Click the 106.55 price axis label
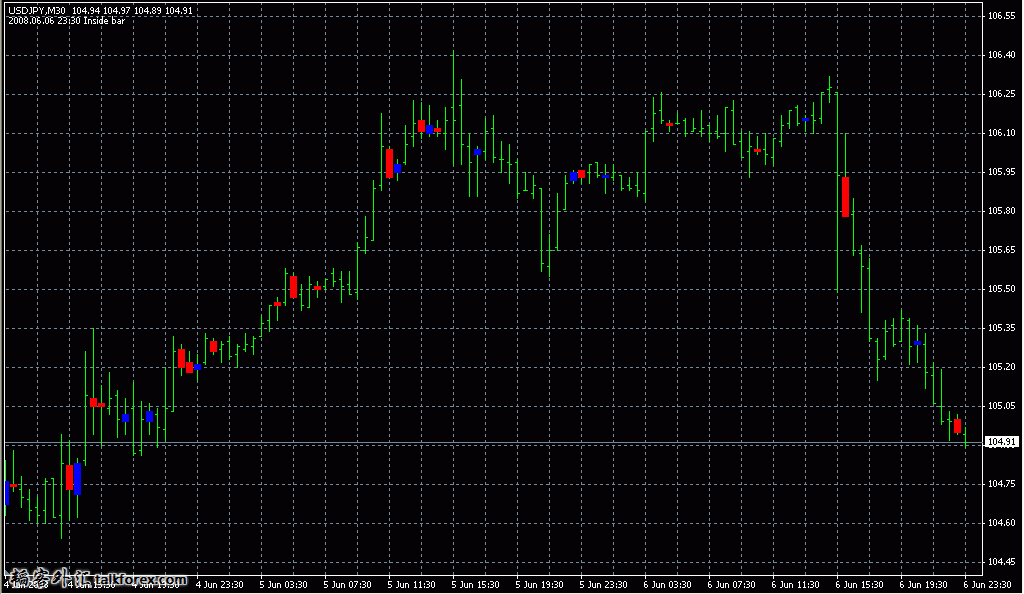 coord(1001,16)
